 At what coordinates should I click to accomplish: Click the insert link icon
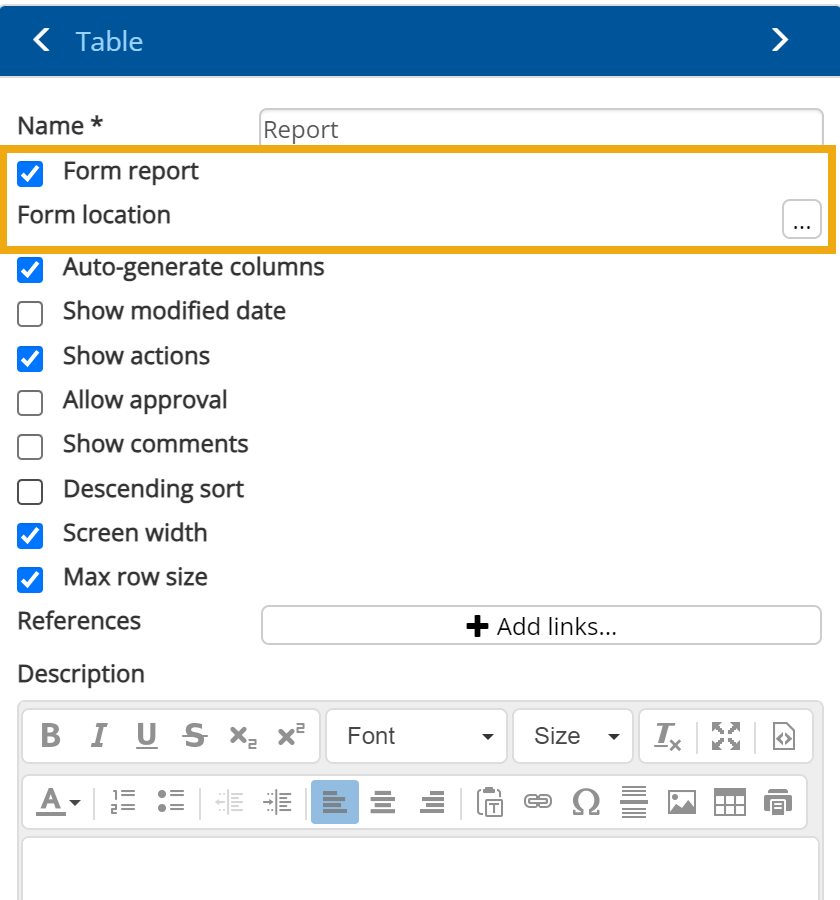click(x=538, y=801)
